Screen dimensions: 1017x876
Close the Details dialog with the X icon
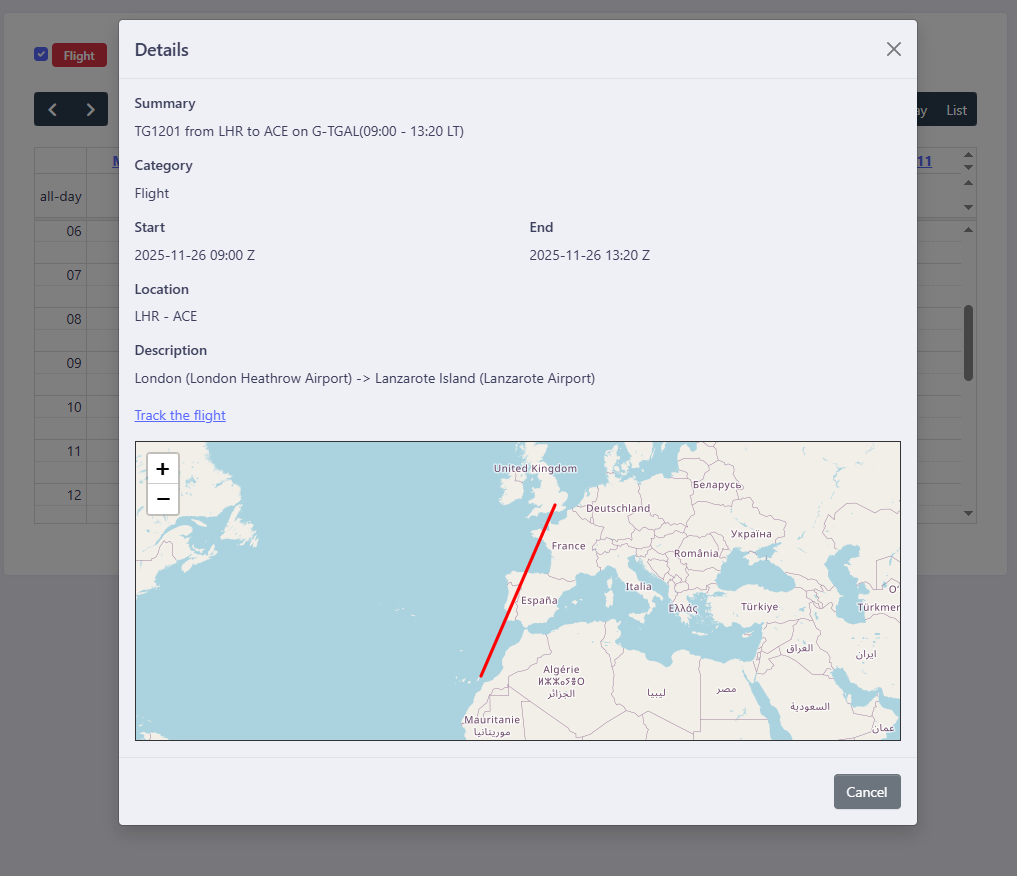(893, 49)
